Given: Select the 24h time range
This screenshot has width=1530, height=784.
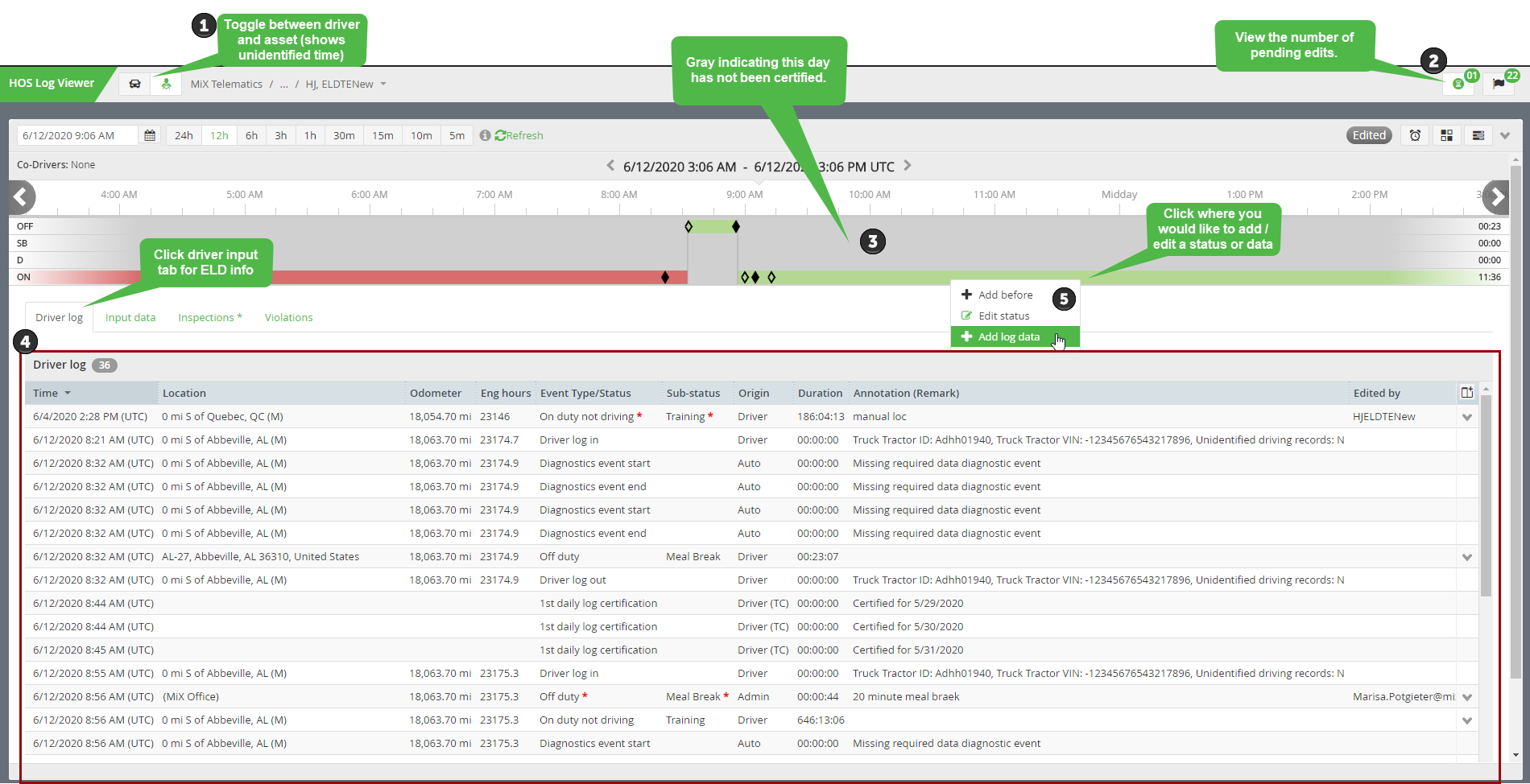Looking at the screenshot, I should coord(184,135).
